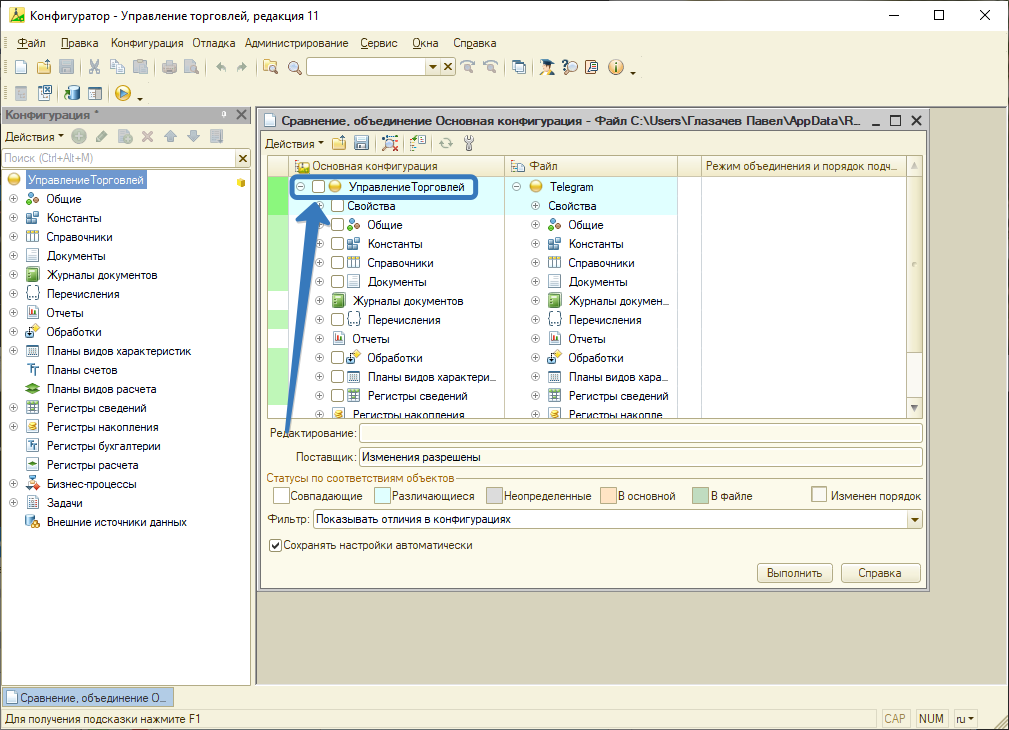Screen dimensions: 1009x730
Task: Expand Справочники in the left configuration tree
Action: tap(13, 237)
